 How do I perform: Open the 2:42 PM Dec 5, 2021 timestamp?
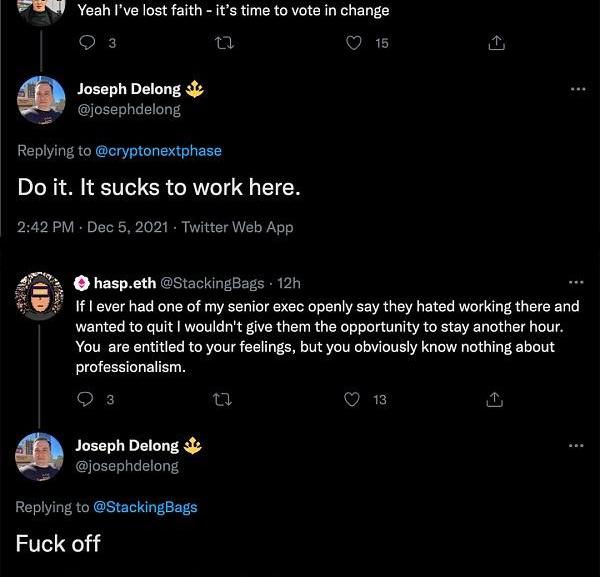pos(93,227)
